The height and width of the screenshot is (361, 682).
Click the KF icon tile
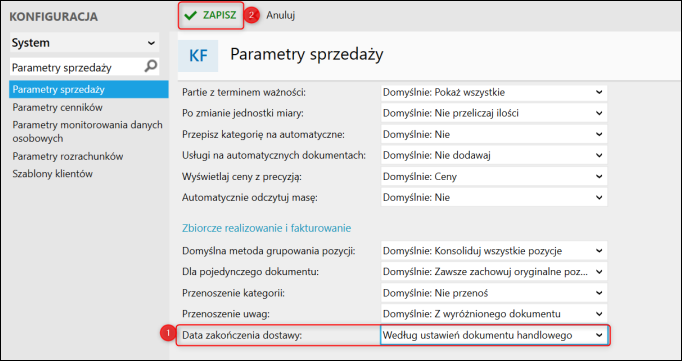pyautogui.click(x=198, y=56)
